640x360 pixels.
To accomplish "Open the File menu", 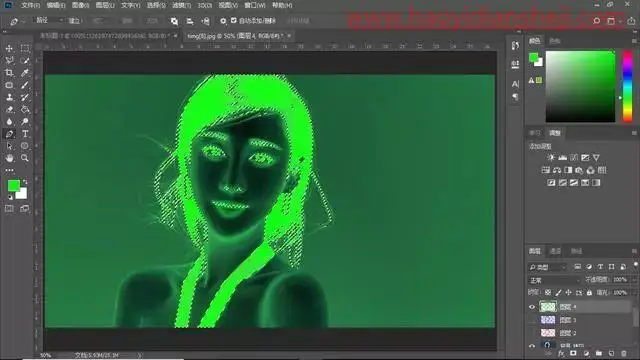I will tap(31, 5).
